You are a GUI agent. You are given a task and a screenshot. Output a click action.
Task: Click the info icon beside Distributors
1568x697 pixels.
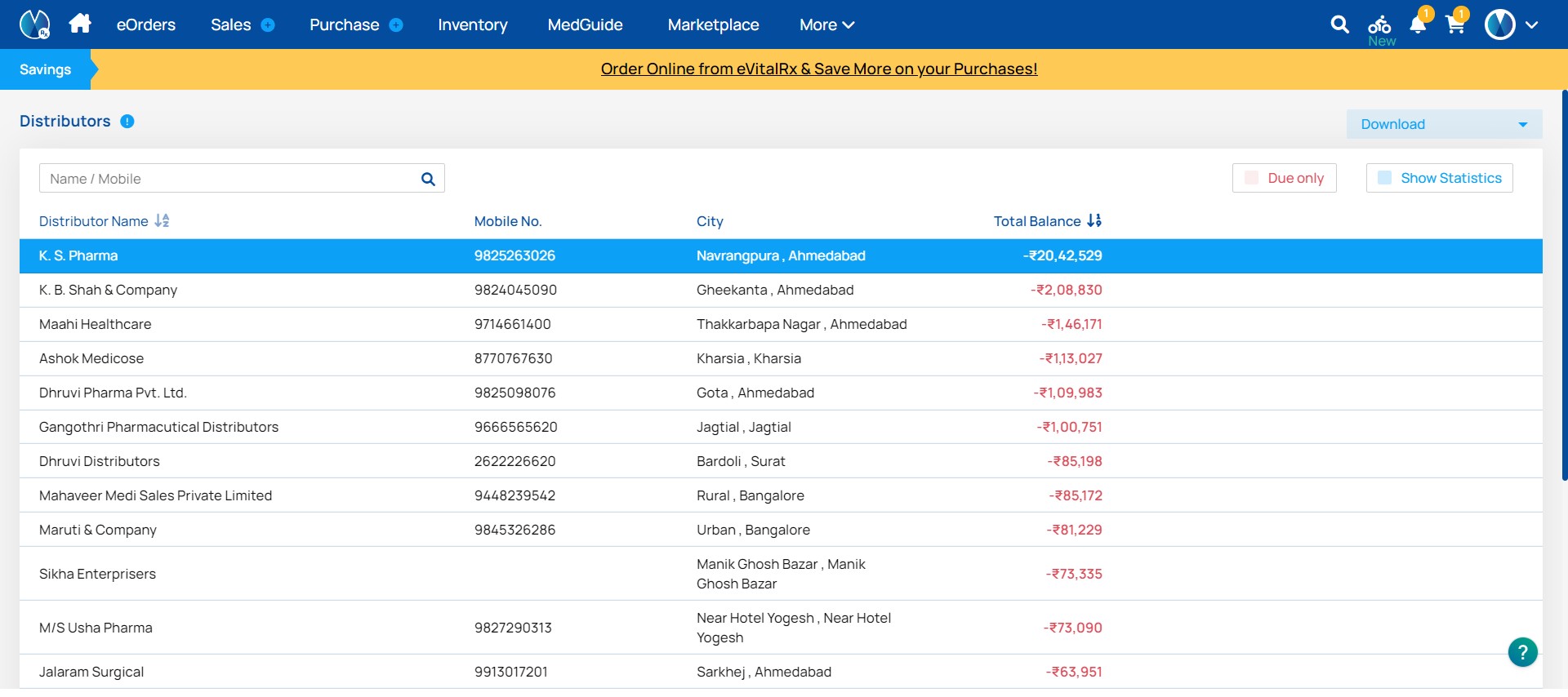[127, 122]
